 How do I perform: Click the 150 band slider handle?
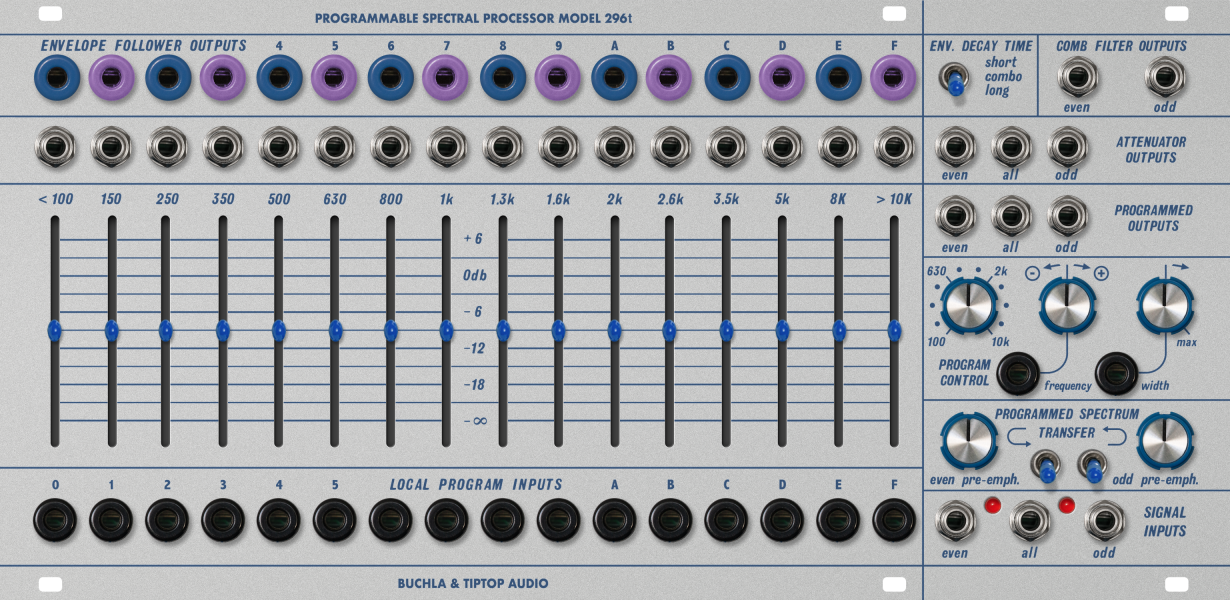111,330
